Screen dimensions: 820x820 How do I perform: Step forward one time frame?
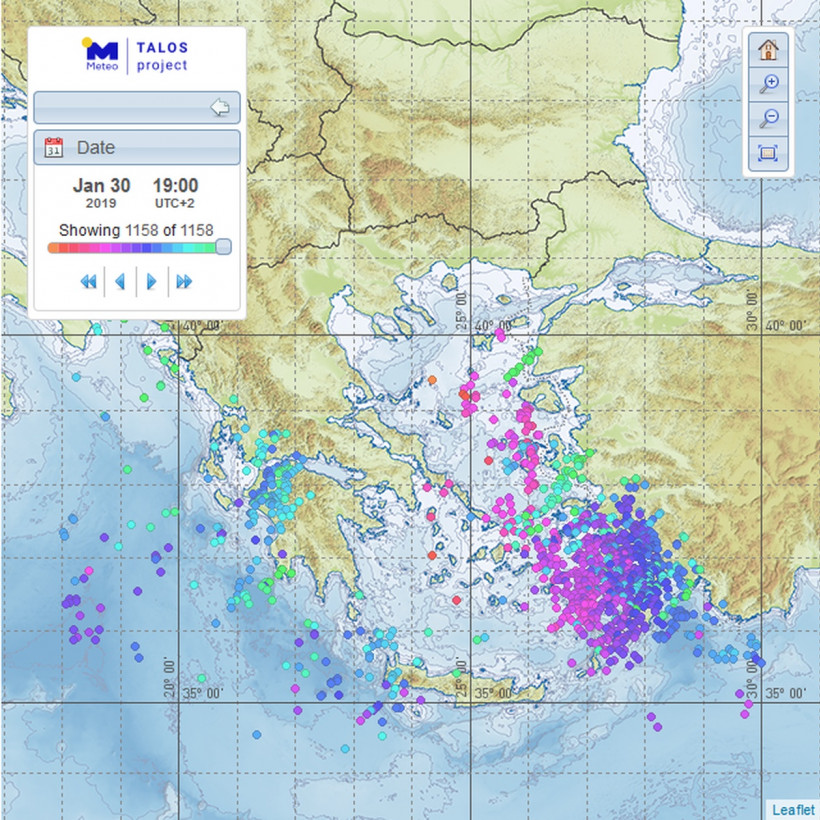pos(152,282)
